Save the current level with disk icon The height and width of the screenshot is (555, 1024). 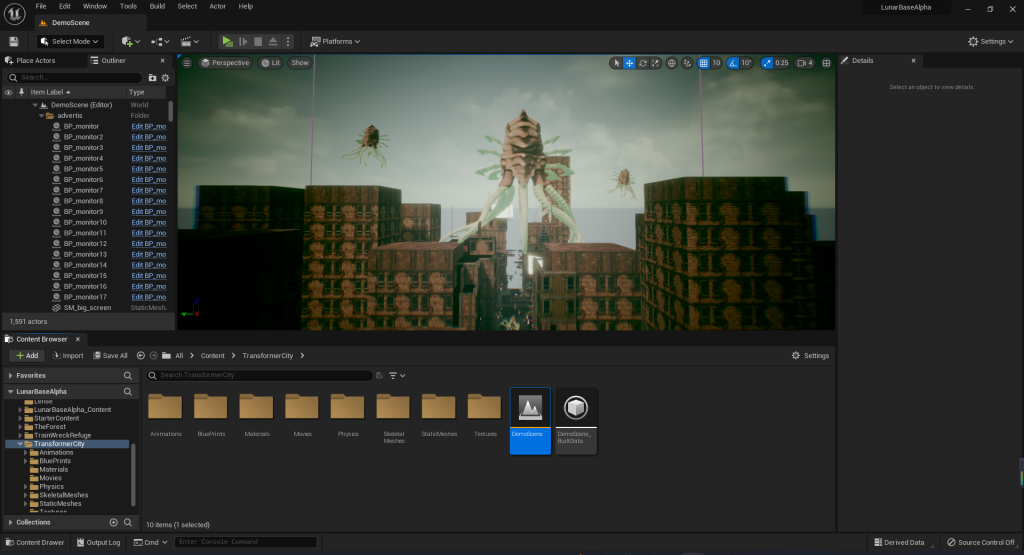point(14,41)
